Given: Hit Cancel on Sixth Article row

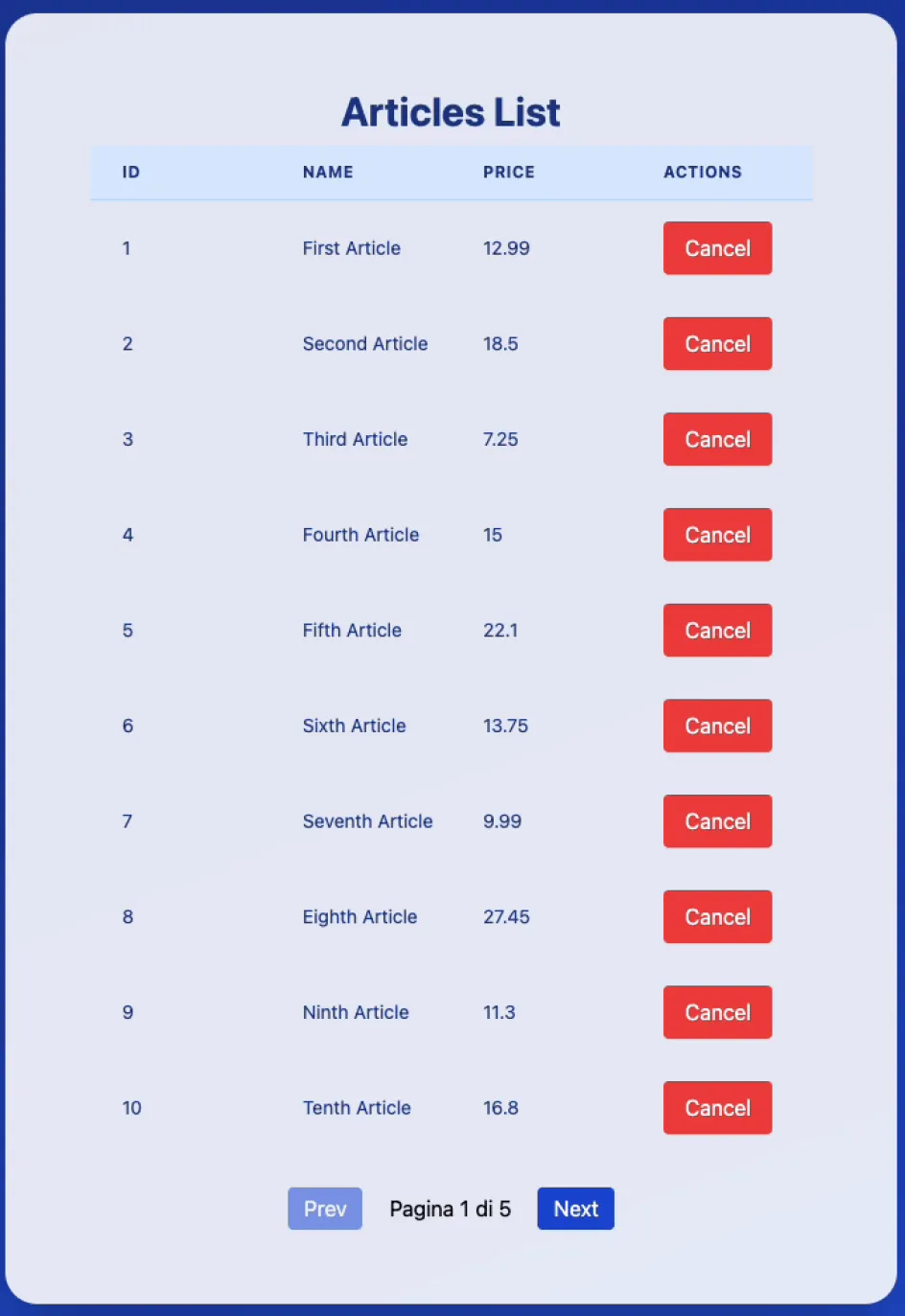Looking at the screenshot, I should tap(717, 726).
